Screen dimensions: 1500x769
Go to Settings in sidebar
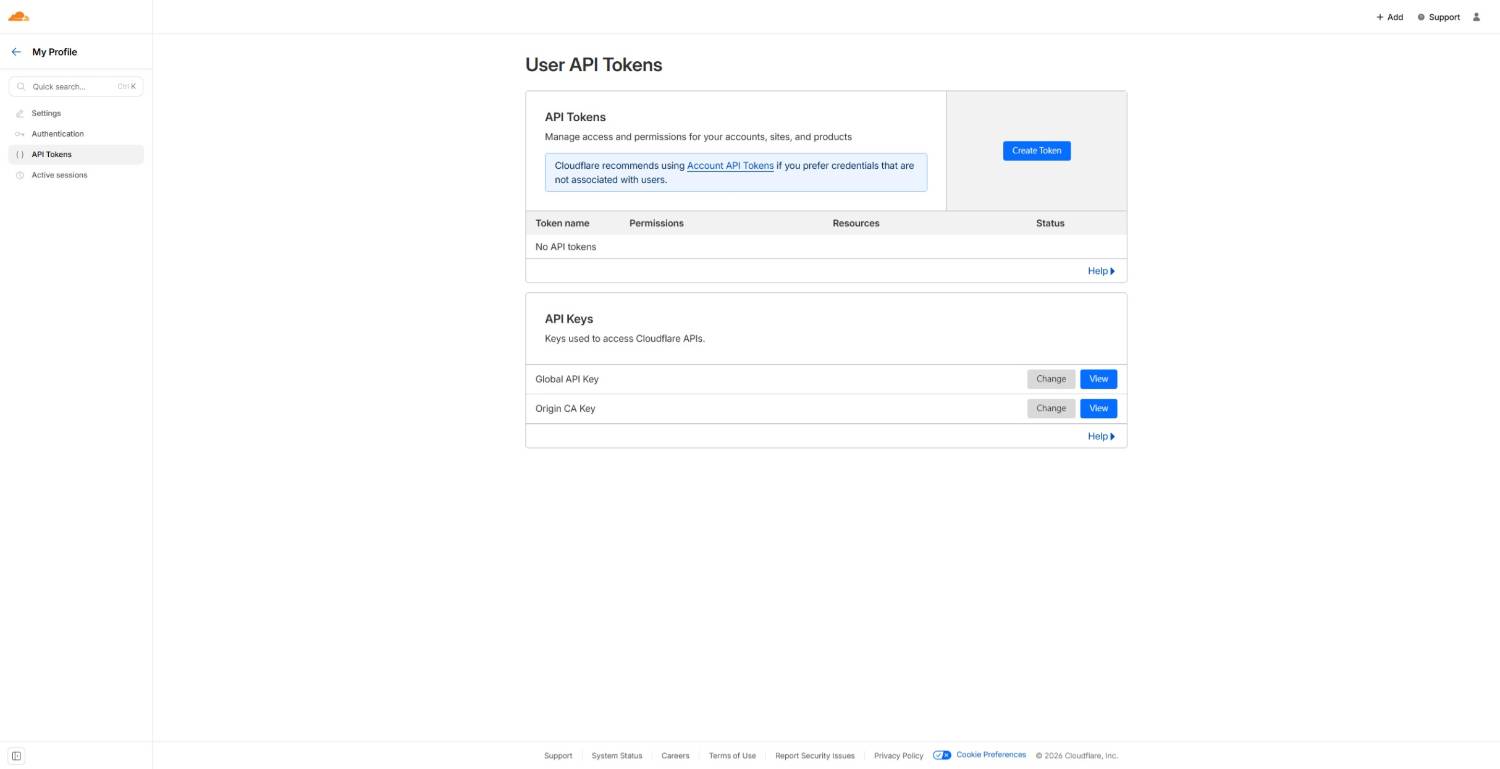[x=46, y=113]
